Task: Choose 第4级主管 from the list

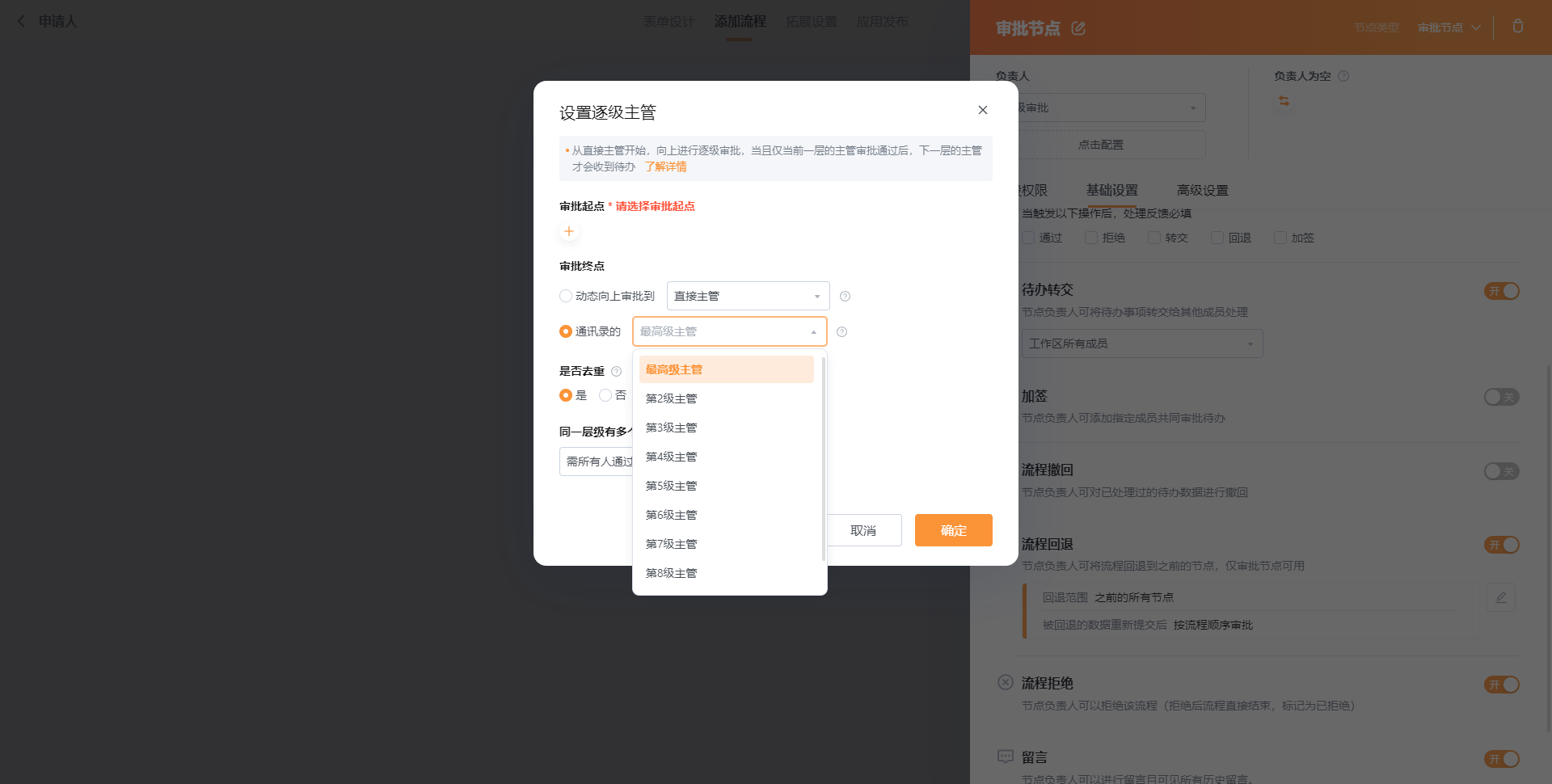Action: (727, 457)
